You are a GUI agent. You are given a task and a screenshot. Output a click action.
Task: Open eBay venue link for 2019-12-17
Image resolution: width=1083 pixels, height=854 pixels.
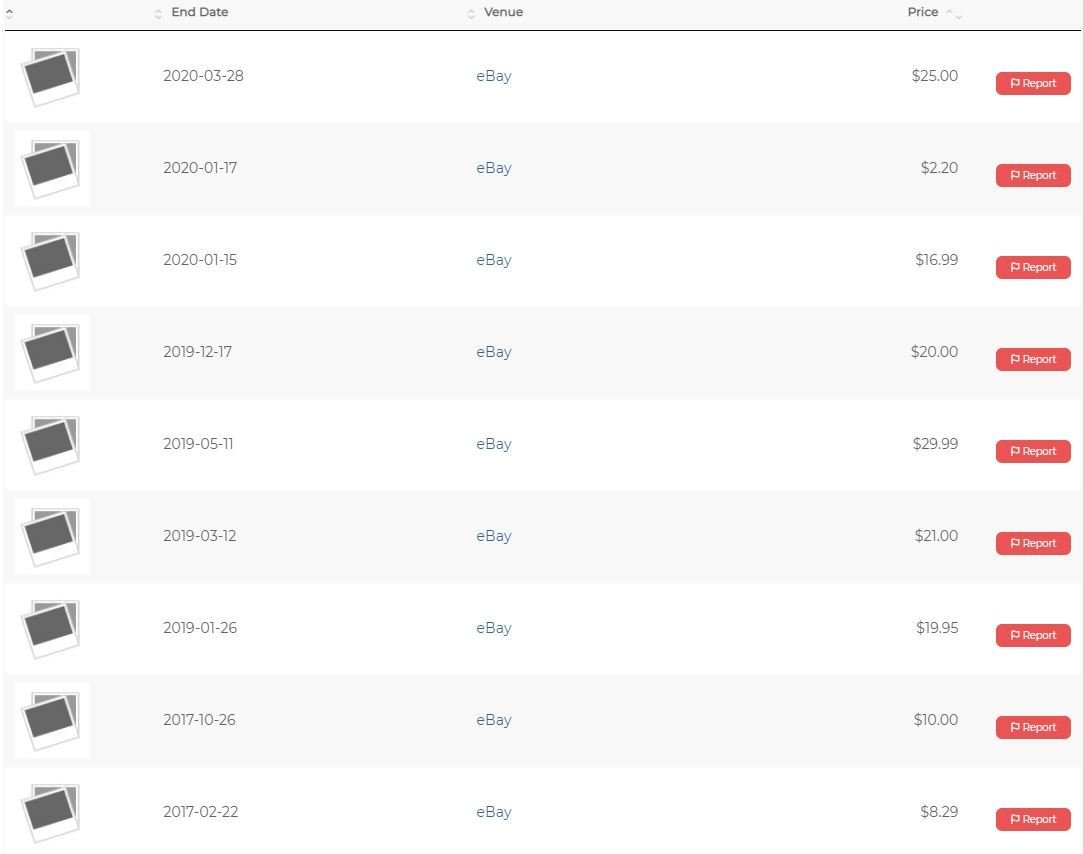click(493, 352)
